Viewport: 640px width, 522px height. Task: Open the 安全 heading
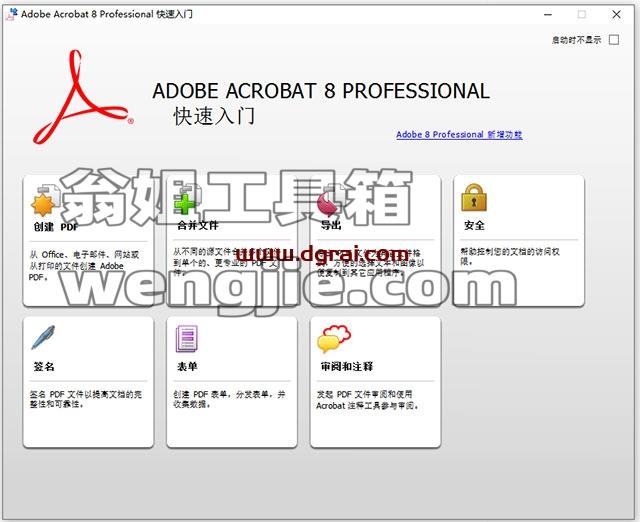[x=474, y=225]
